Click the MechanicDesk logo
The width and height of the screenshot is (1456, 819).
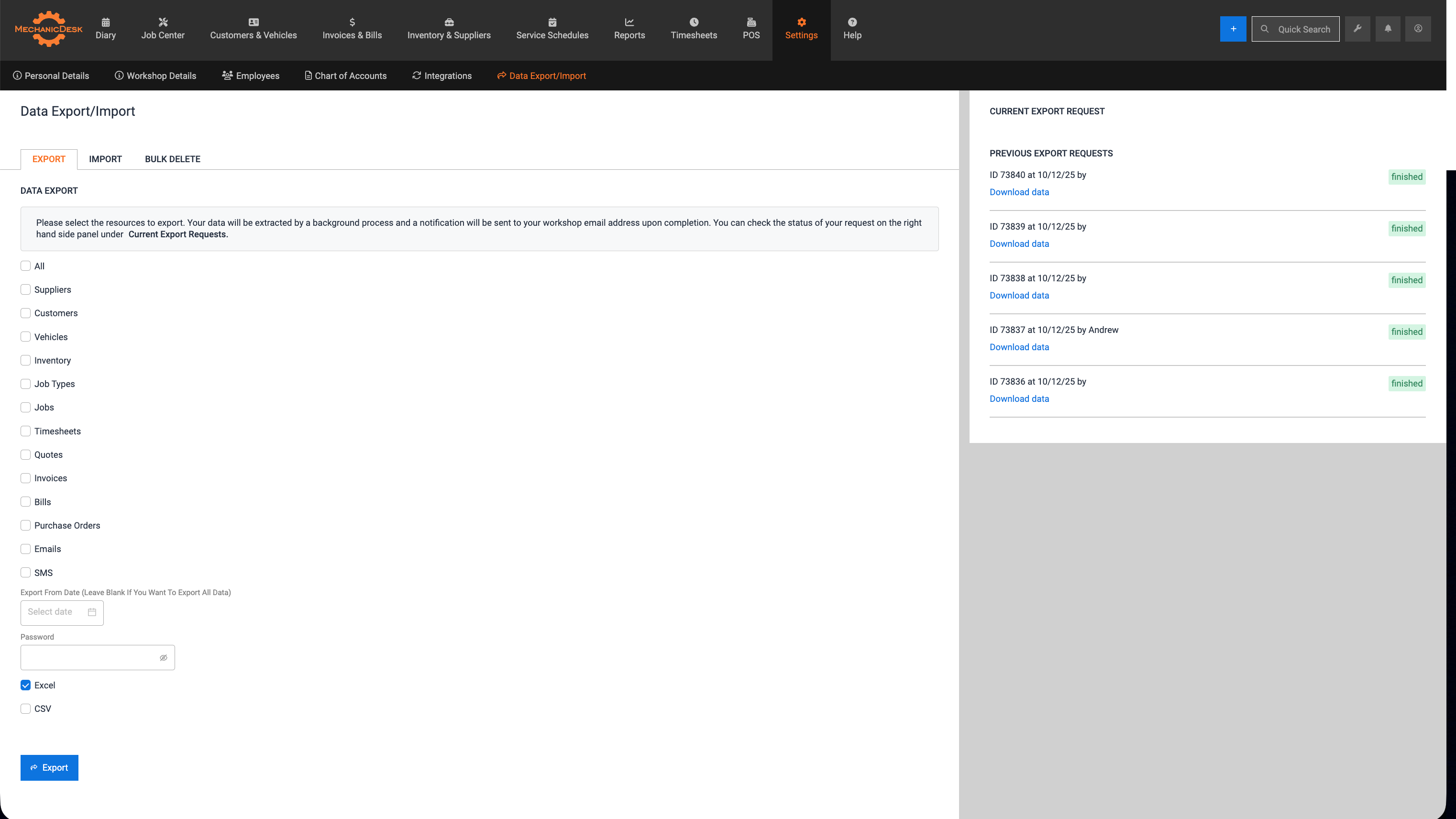coord(49,29)
